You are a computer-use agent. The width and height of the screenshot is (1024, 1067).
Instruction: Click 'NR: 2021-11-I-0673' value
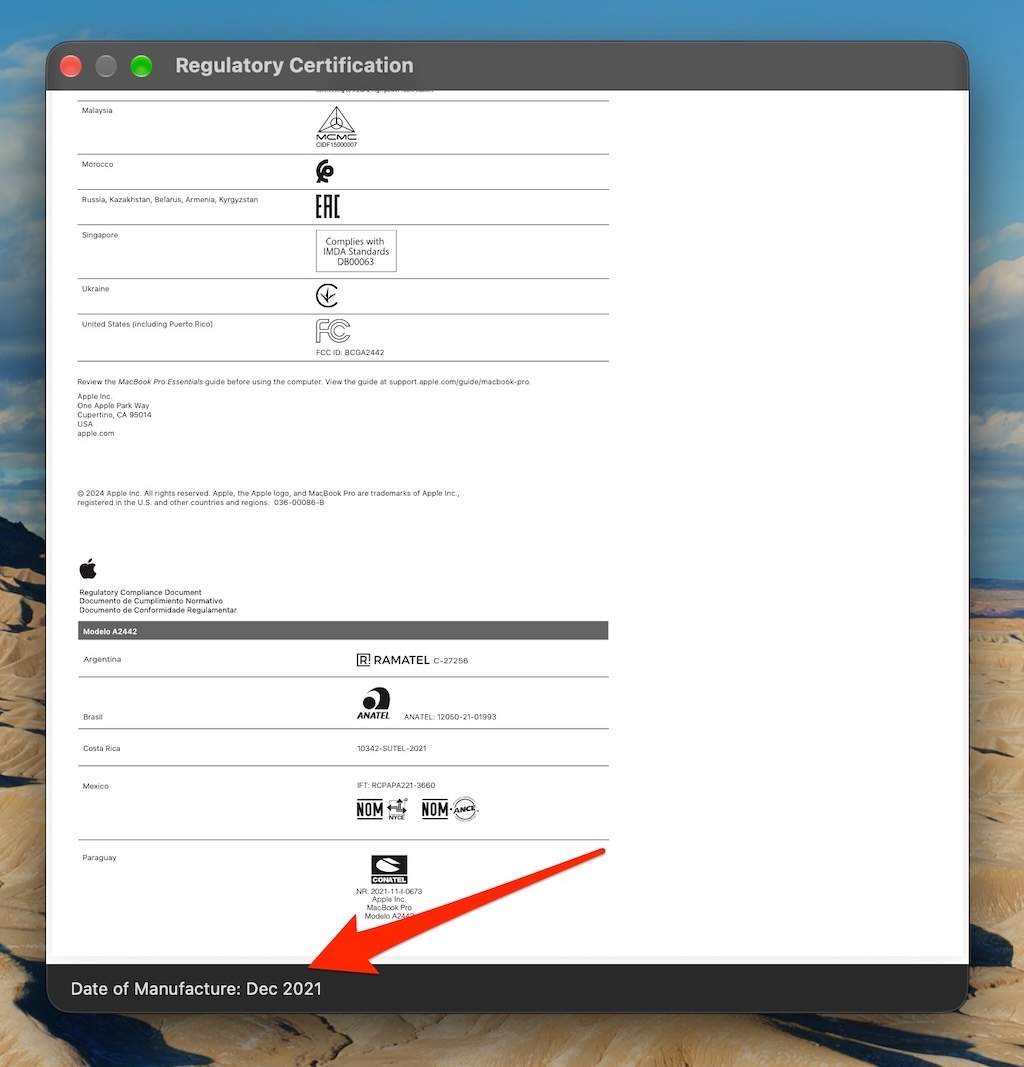coord(389,891)
